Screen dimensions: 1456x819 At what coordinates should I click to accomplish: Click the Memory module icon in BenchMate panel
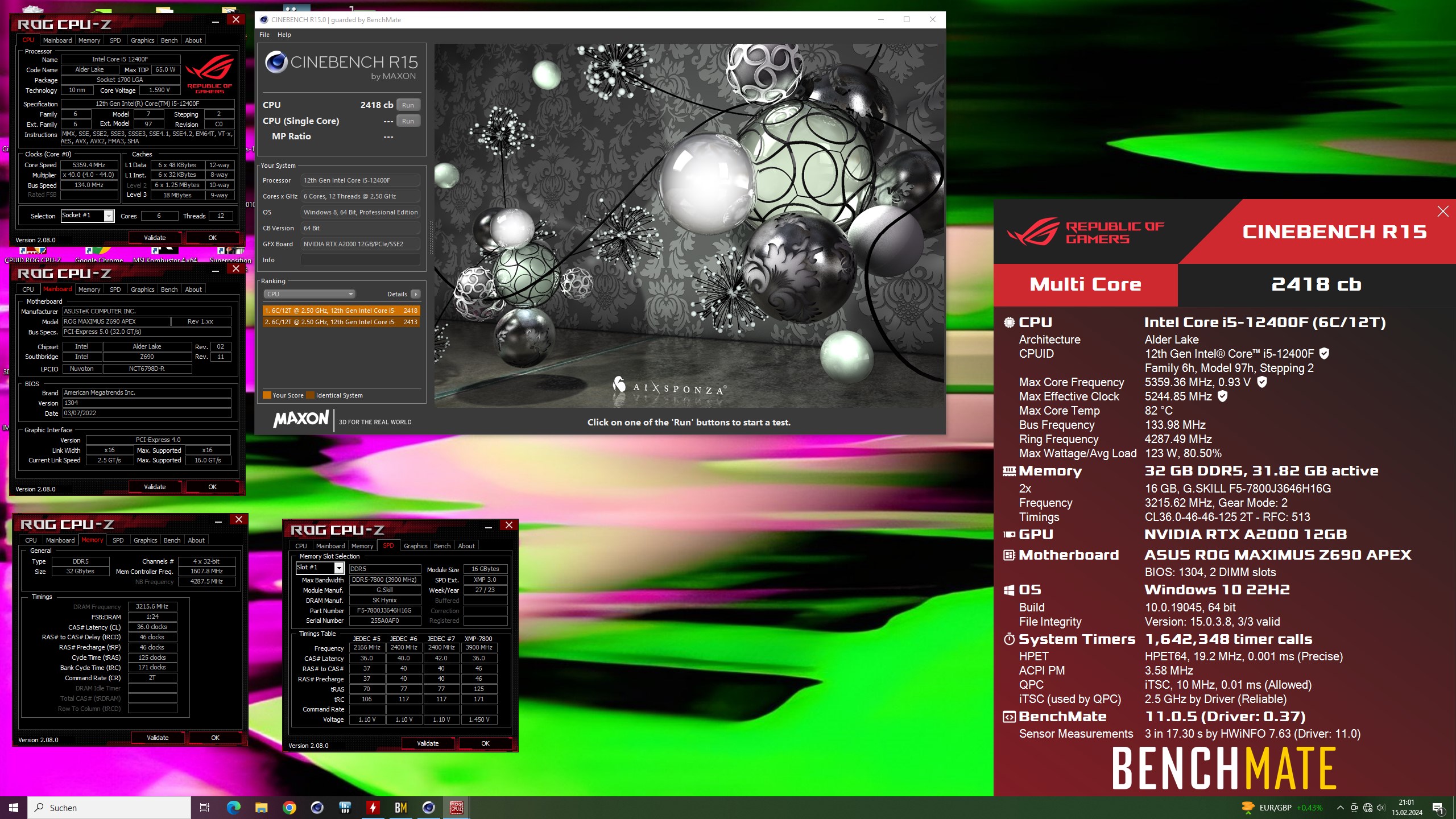1009,471
